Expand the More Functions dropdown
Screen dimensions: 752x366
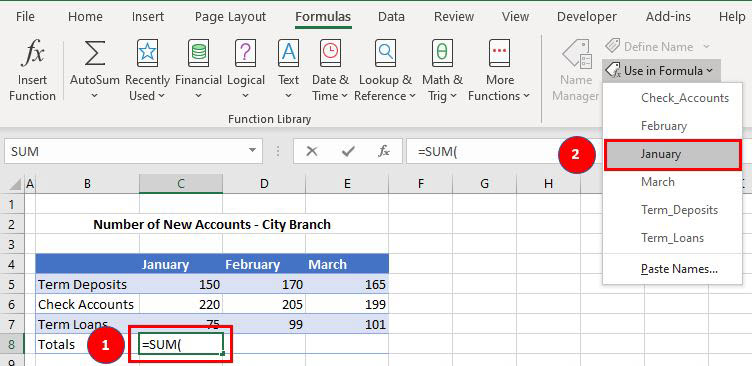[499, 87]
